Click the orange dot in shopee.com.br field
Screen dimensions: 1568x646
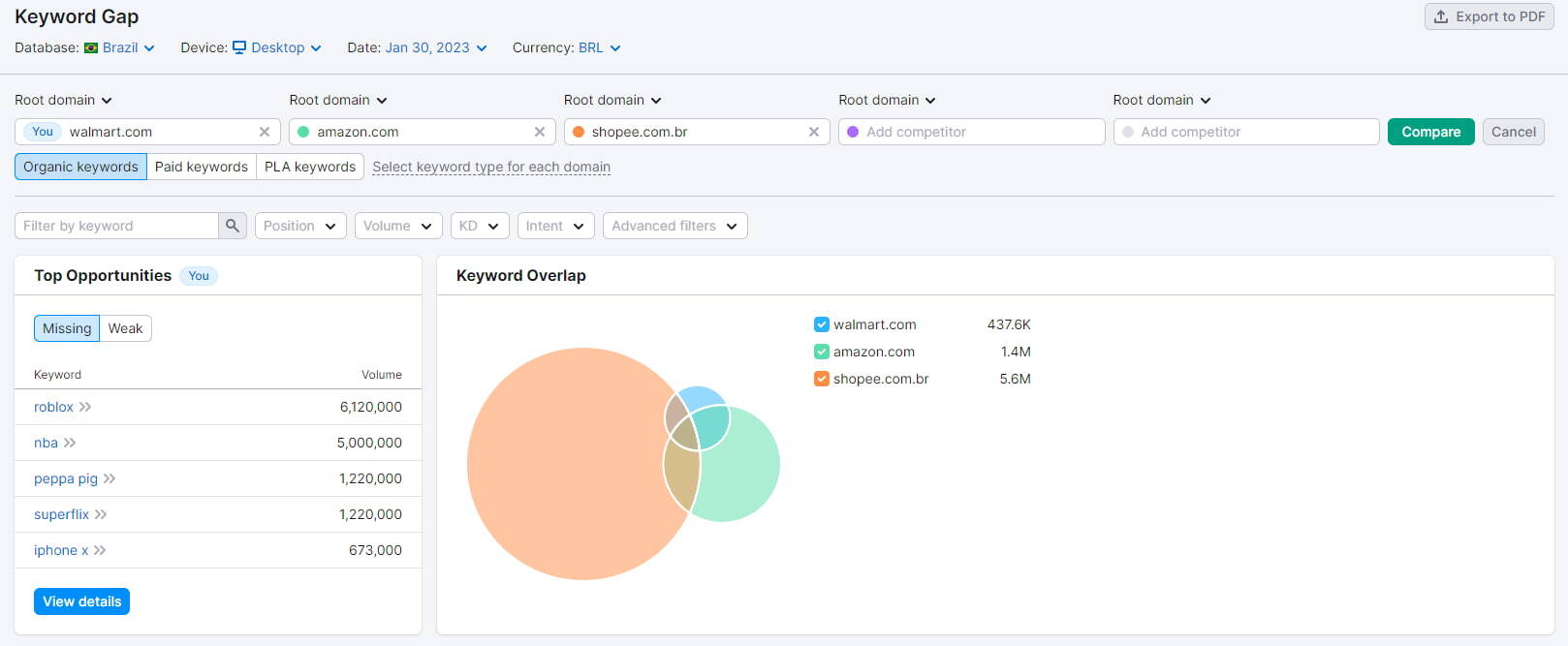(x=579, y=132)
